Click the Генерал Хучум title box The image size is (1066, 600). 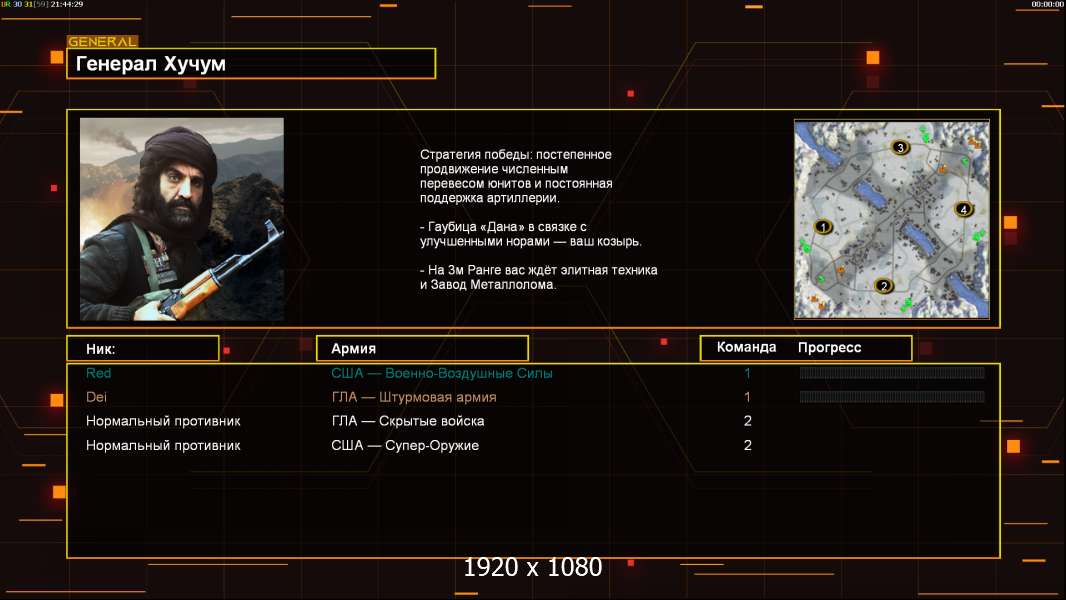(x=251, y=63)
